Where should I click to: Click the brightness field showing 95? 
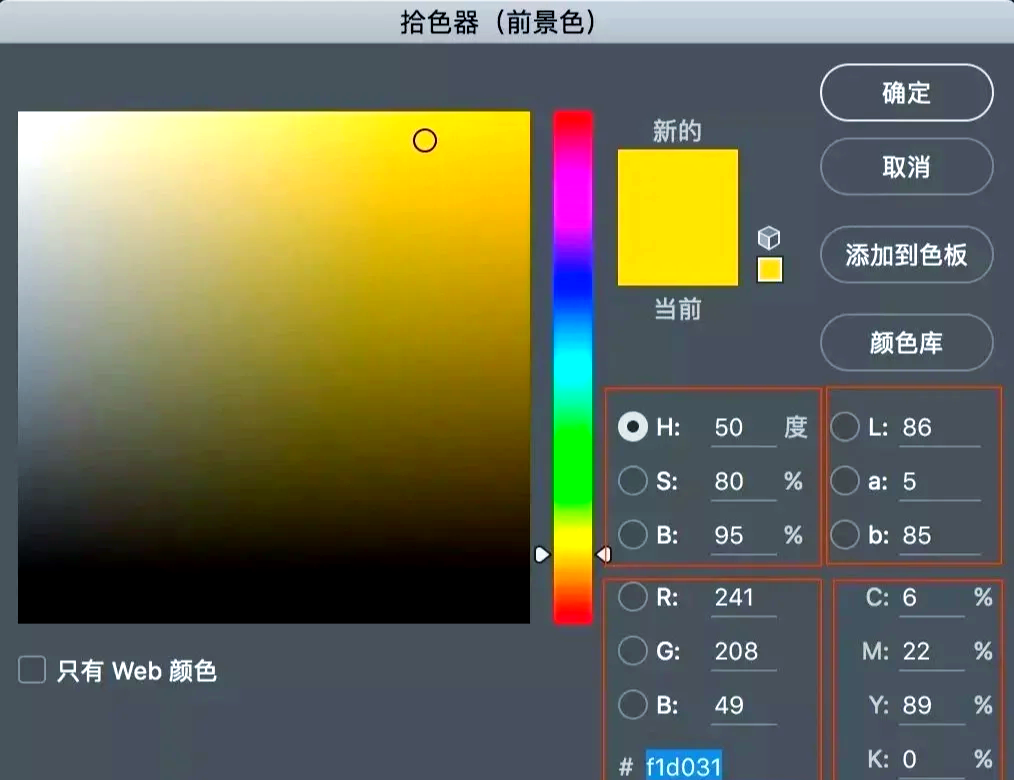tap(743, 537)
